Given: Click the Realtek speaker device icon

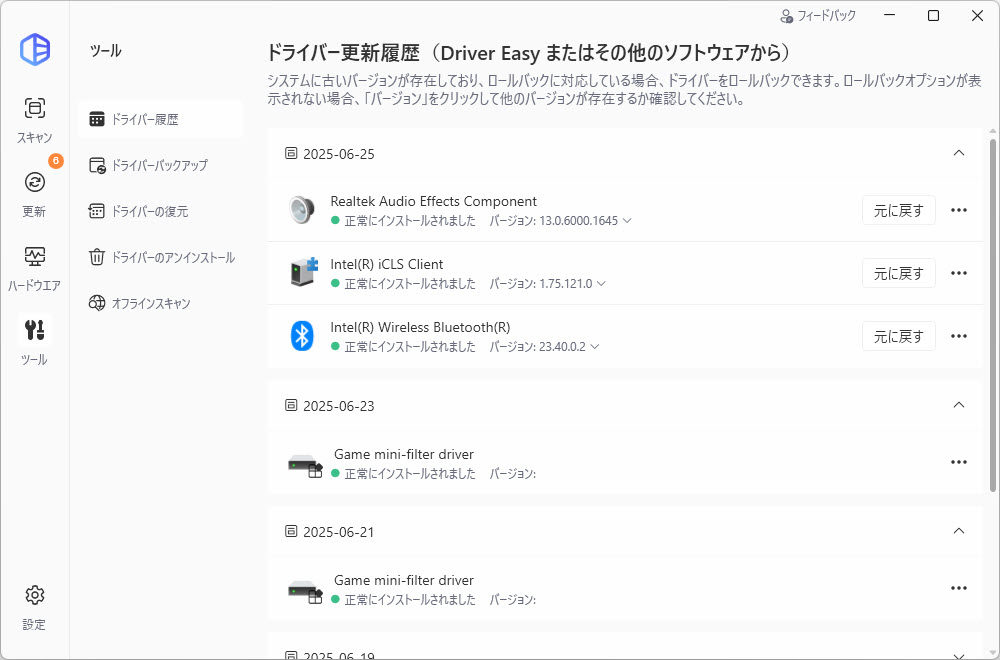Looking at the screenshot, I should (302, 210).
